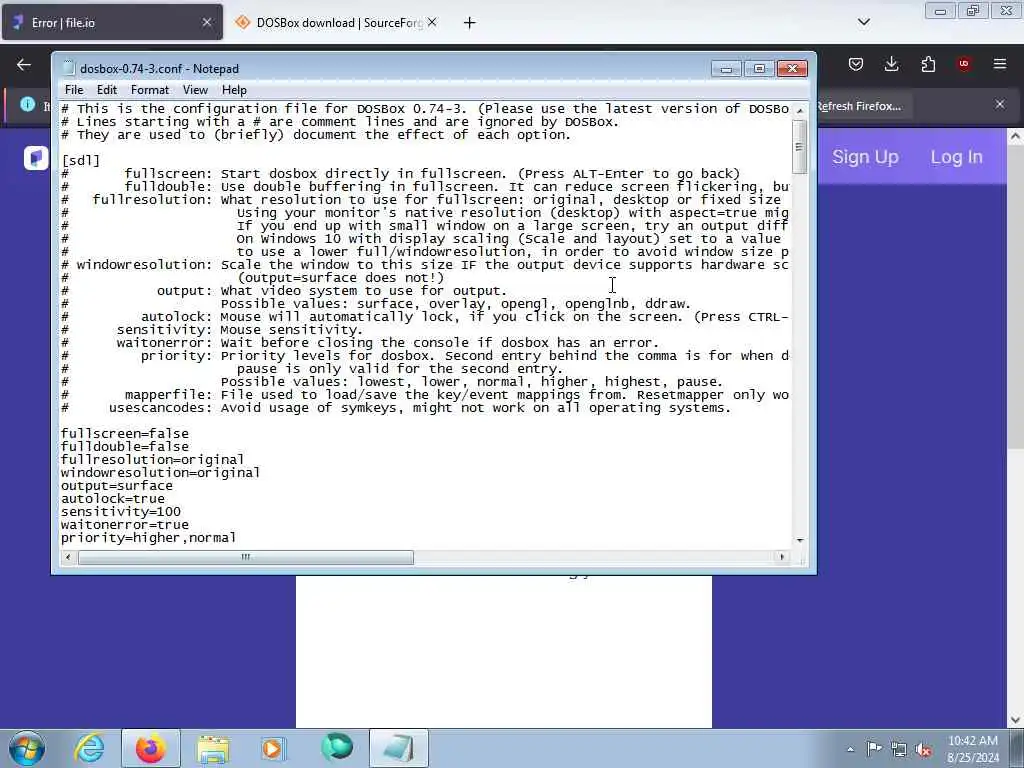Open the list all tabs dropdown in Firefox
This screenshot has width=1024, height=768.
pos(863,22)
